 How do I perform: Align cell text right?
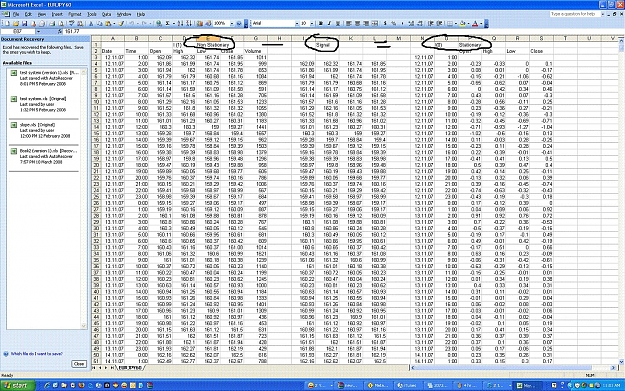click(x=366, y=24)
